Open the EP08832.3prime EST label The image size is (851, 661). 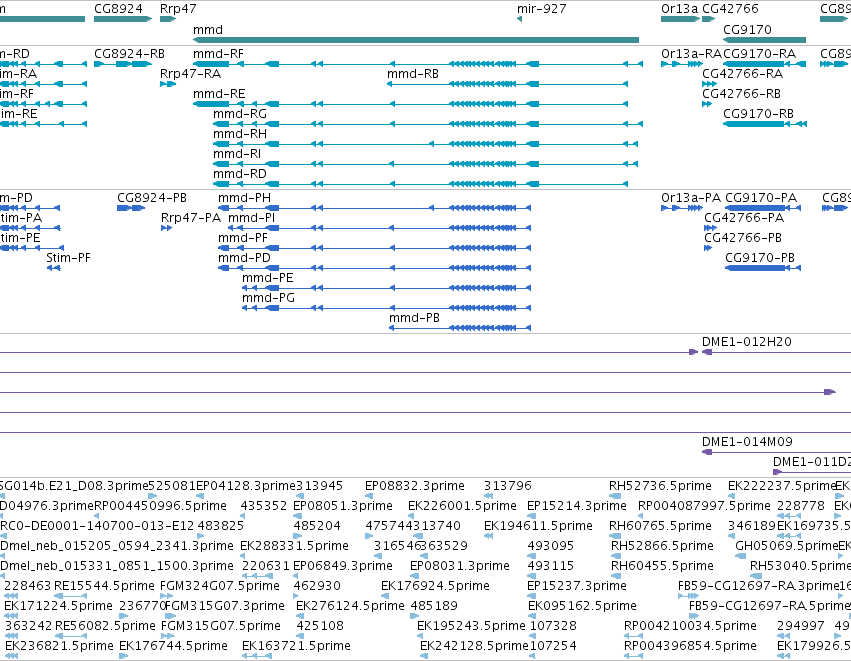415,486
